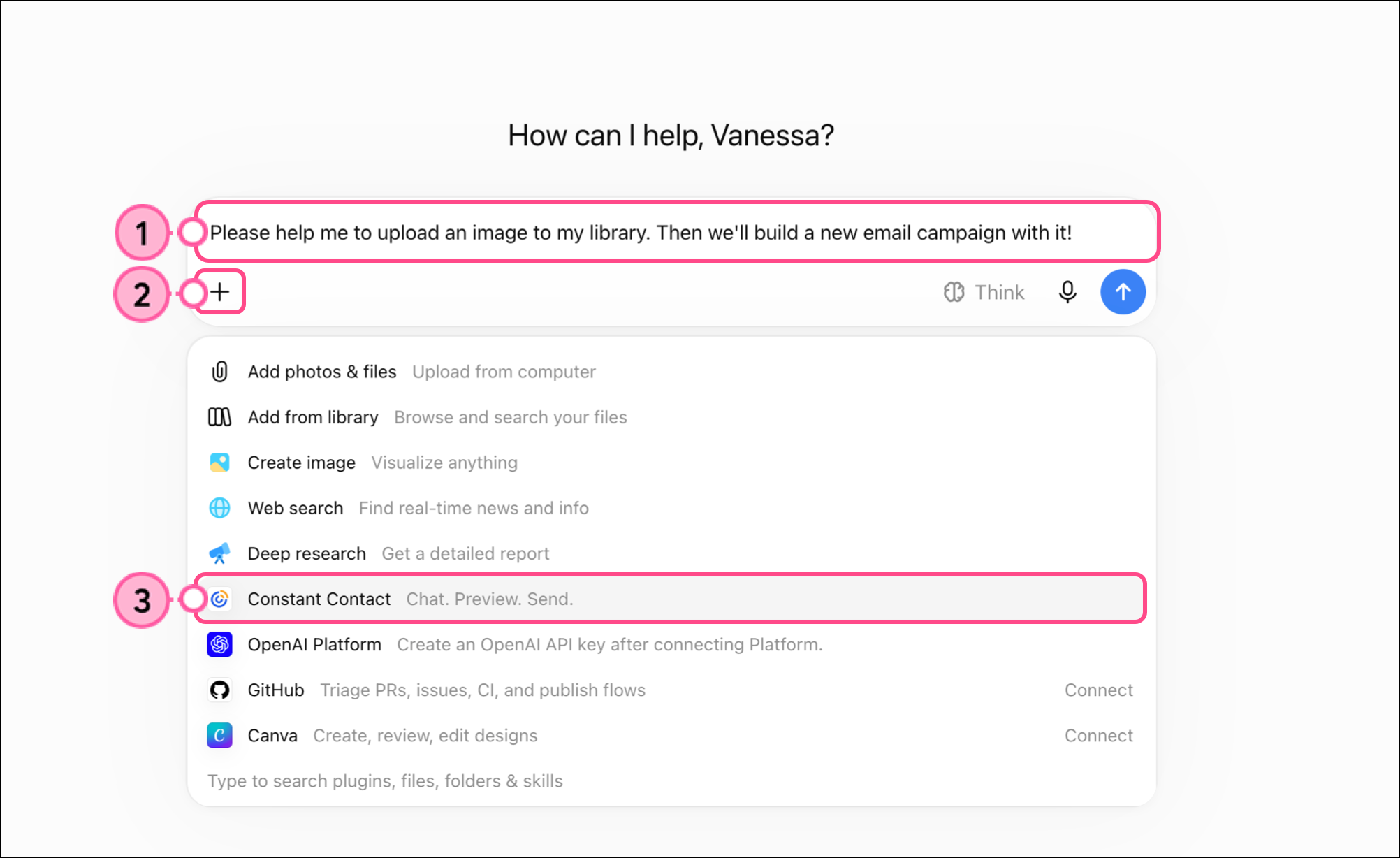Click 'Chat. Preview. Send.' description
The height and width of the screenshot is (858, 1400).
[490, 599]
